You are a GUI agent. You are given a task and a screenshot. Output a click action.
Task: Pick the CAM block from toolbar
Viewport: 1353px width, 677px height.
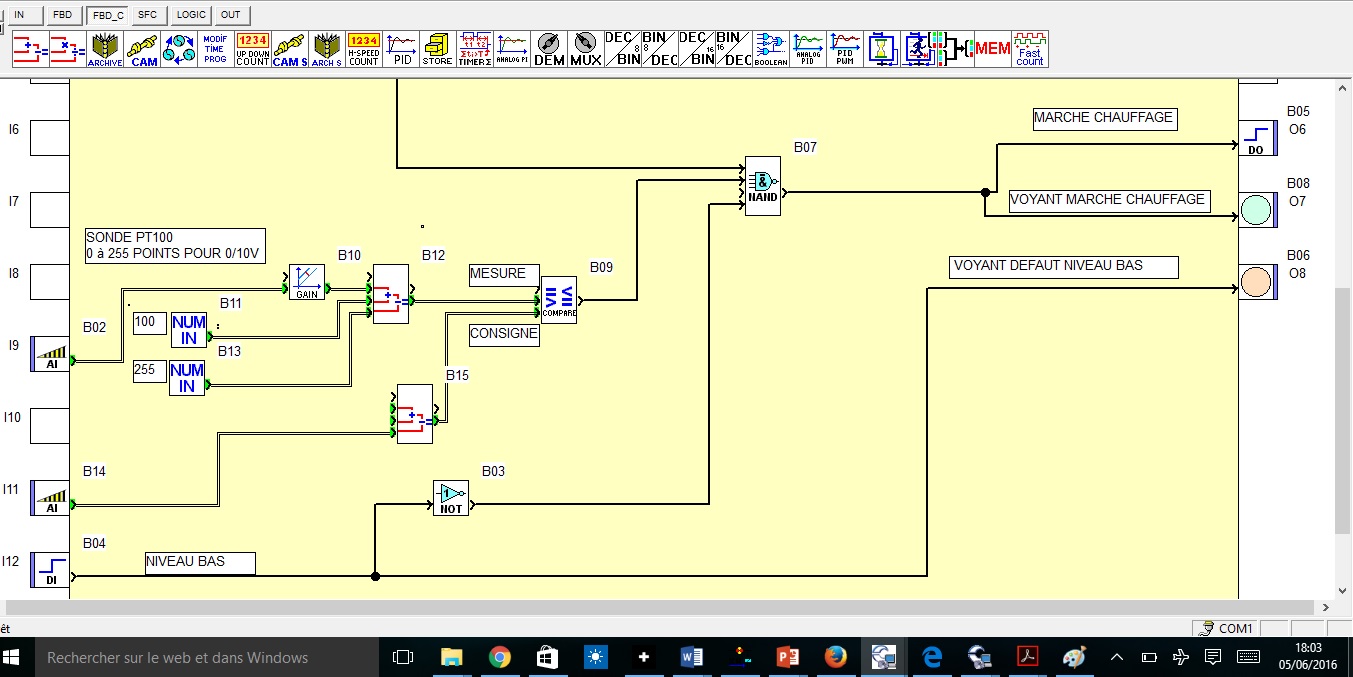144,49
